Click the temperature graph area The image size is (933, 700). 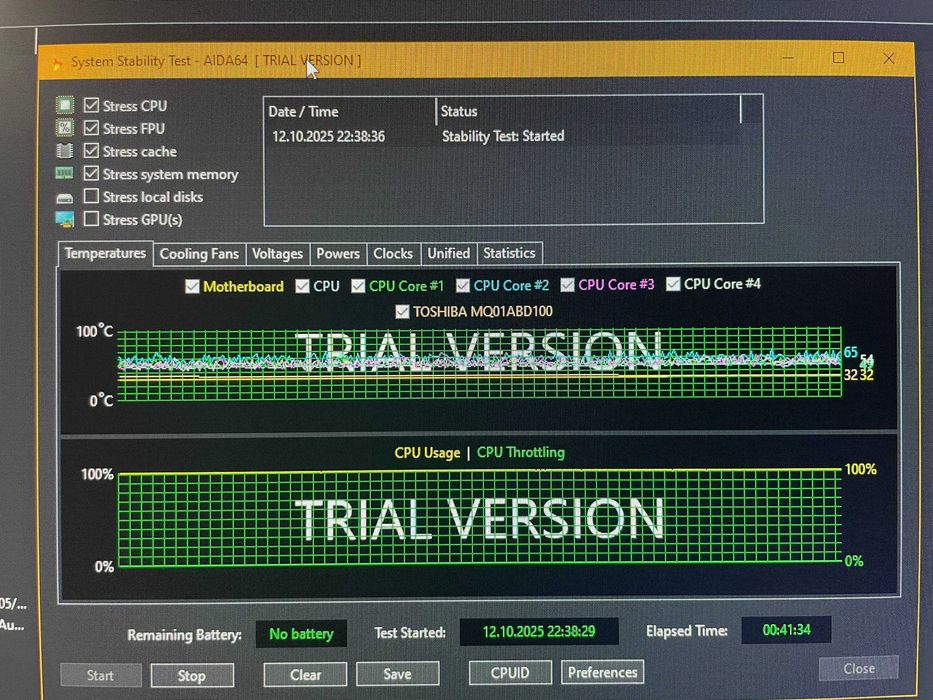[480, 362]
